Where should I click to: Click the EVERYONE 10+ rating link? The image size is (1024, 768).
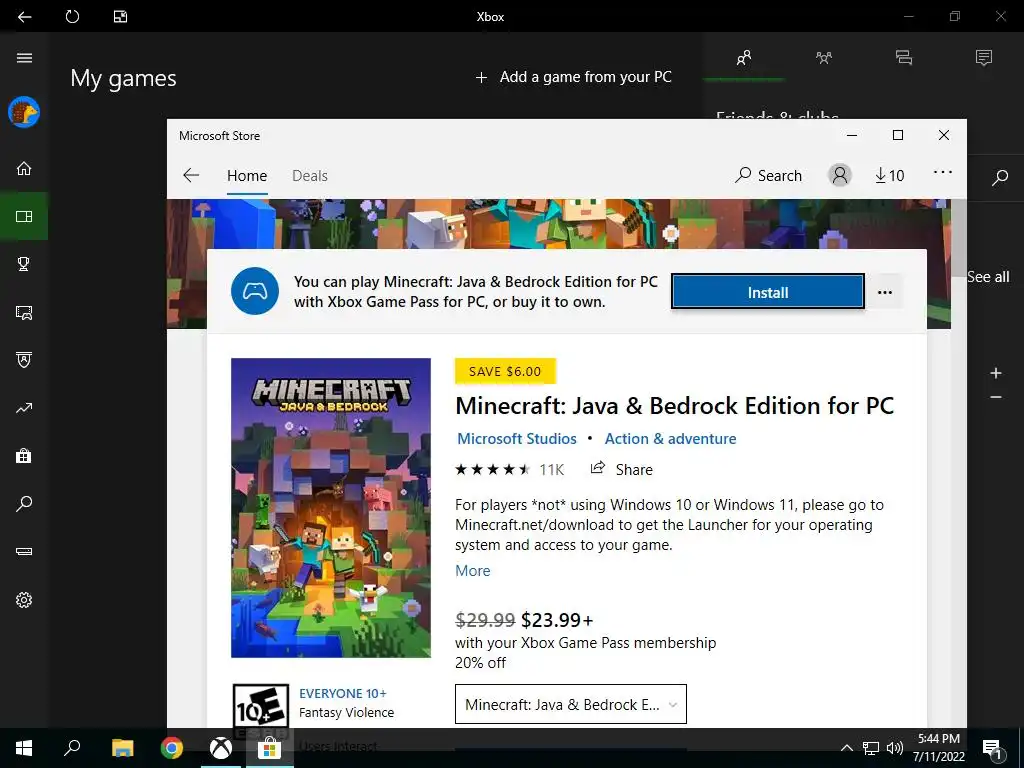(343, 694)
